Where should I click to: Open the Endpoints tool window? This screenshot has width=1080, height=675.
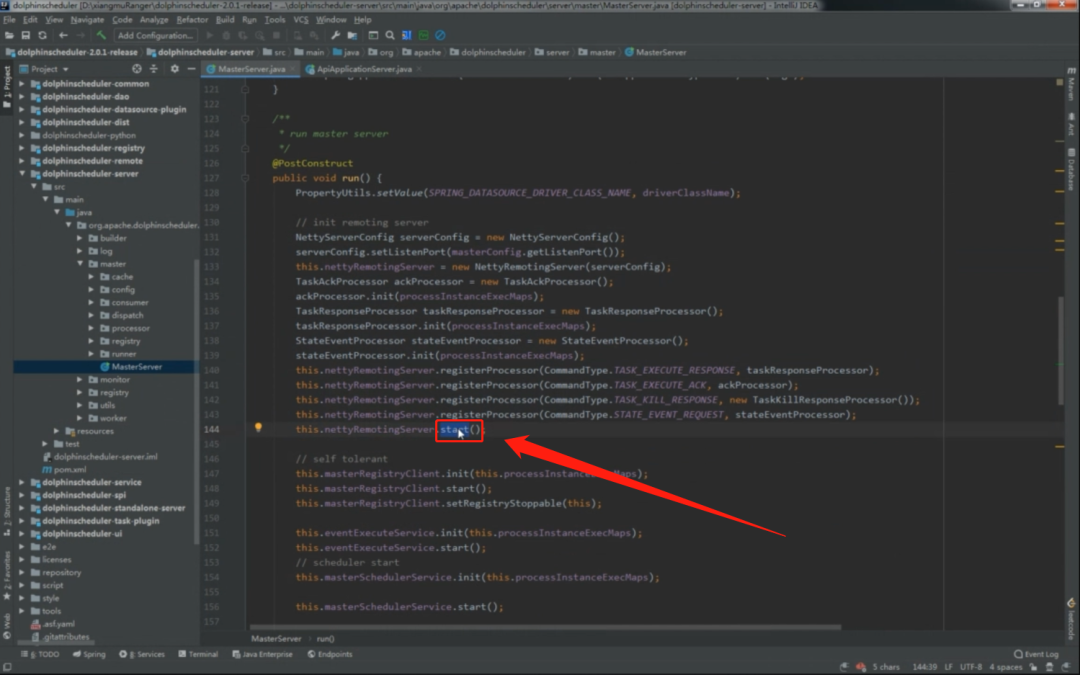(330, 654)
